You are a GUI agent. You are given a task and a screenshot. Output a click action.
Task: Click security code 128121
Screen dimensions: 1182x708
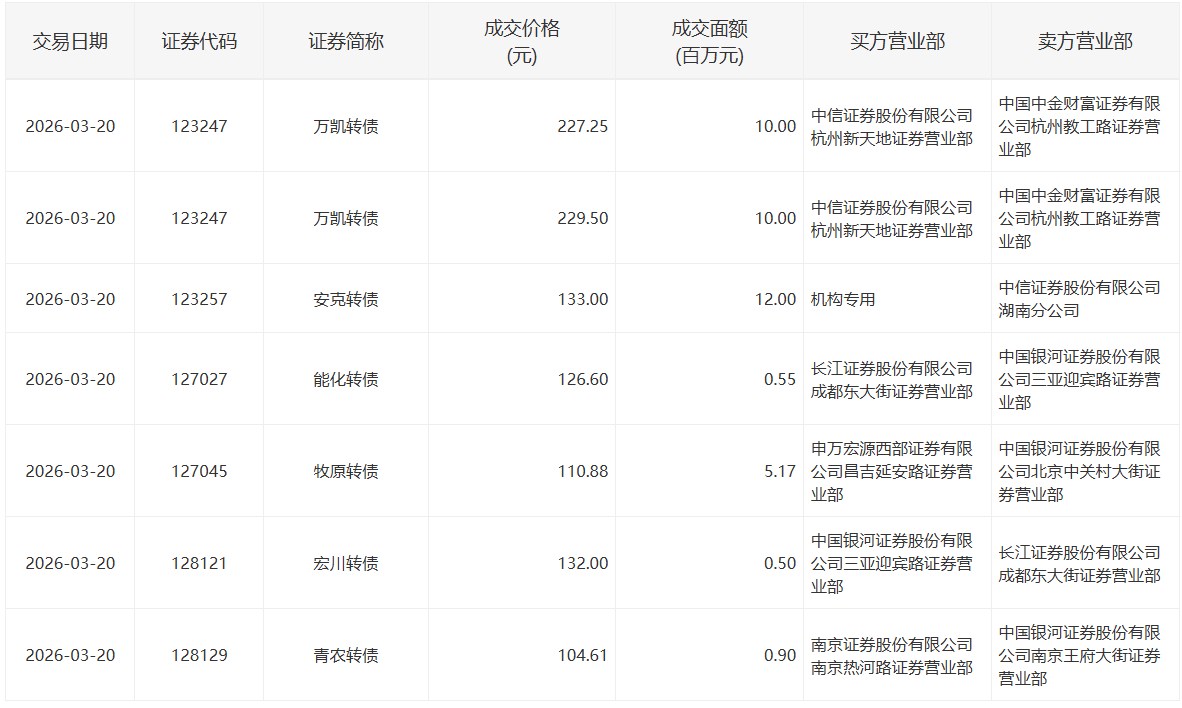coord(199,563)
